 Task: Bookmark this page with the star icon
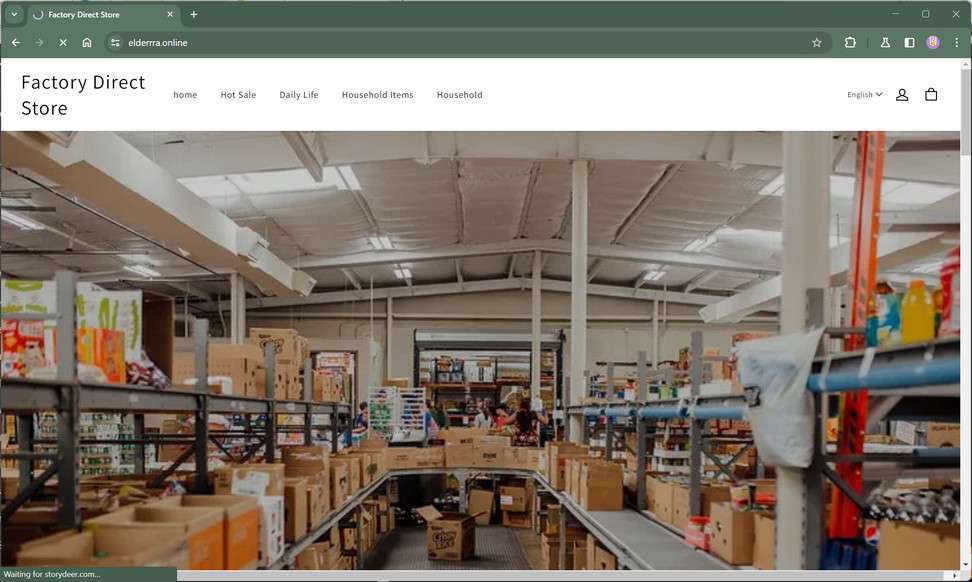click(x=816, y=43)
